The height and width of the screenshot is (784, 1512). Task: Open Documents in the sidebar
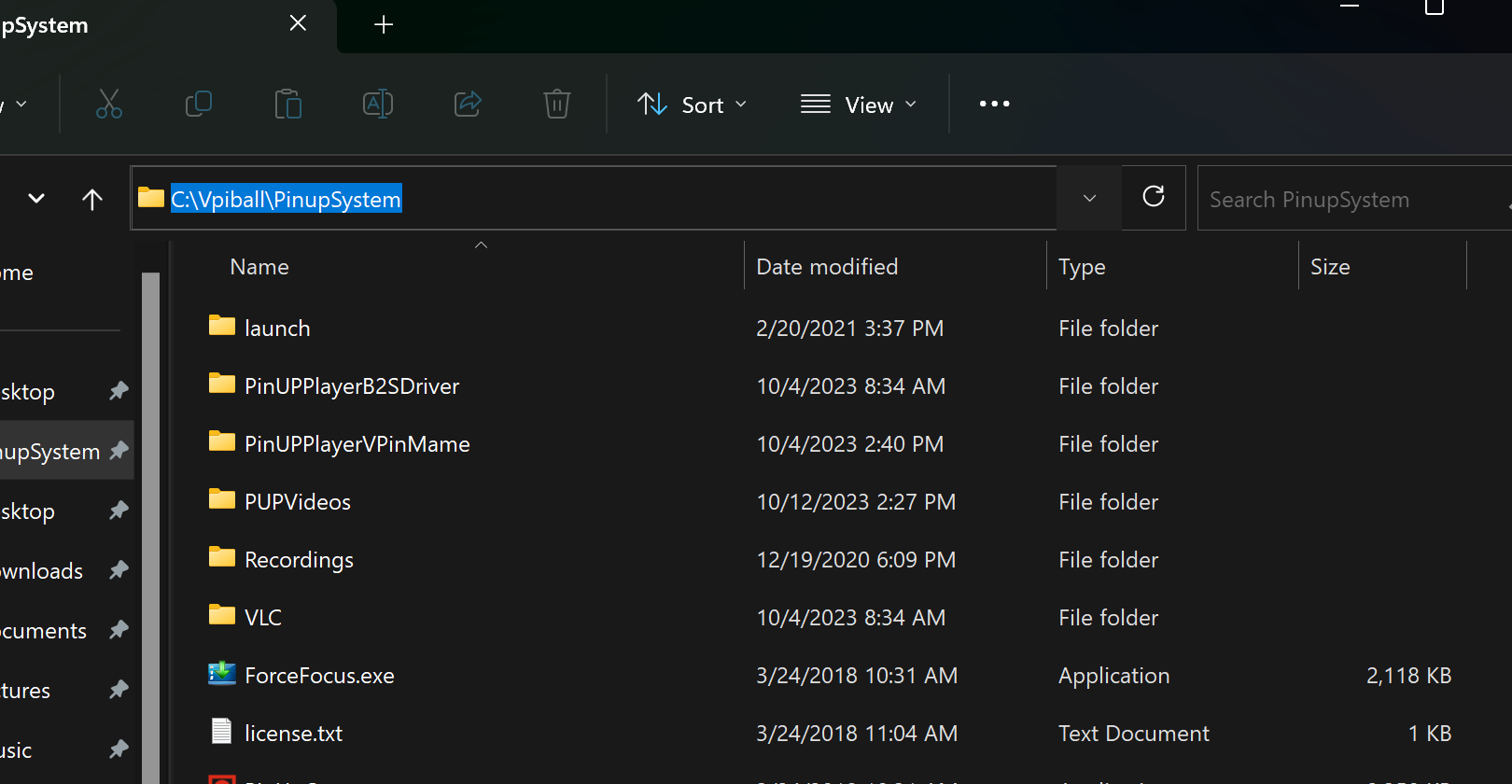43,631
